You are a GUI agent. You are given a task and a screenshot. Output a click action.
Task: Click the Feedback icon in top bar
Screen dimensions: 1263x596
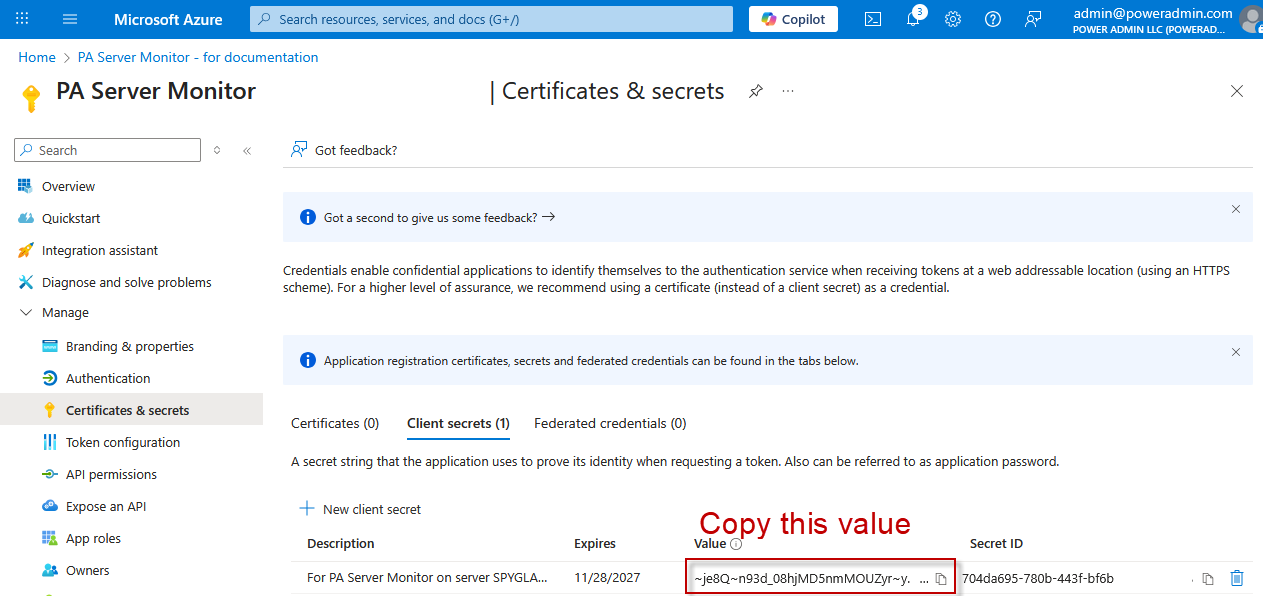click(x=1033, y=19)
